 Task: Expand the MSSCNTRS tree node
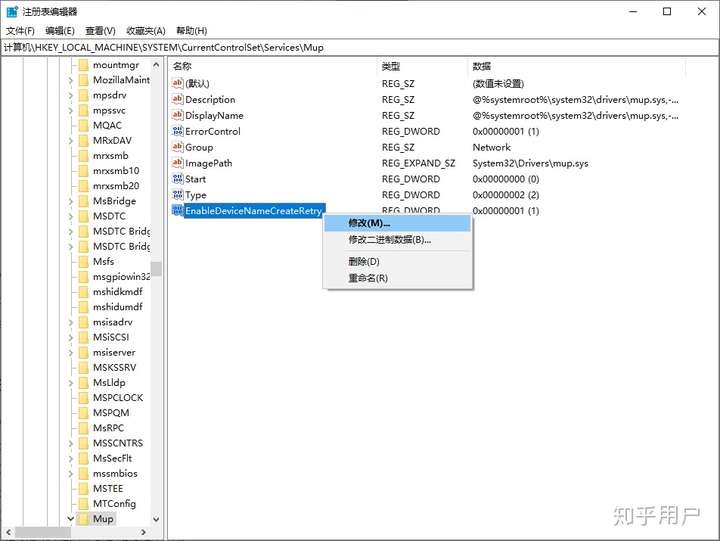(71, 444)
